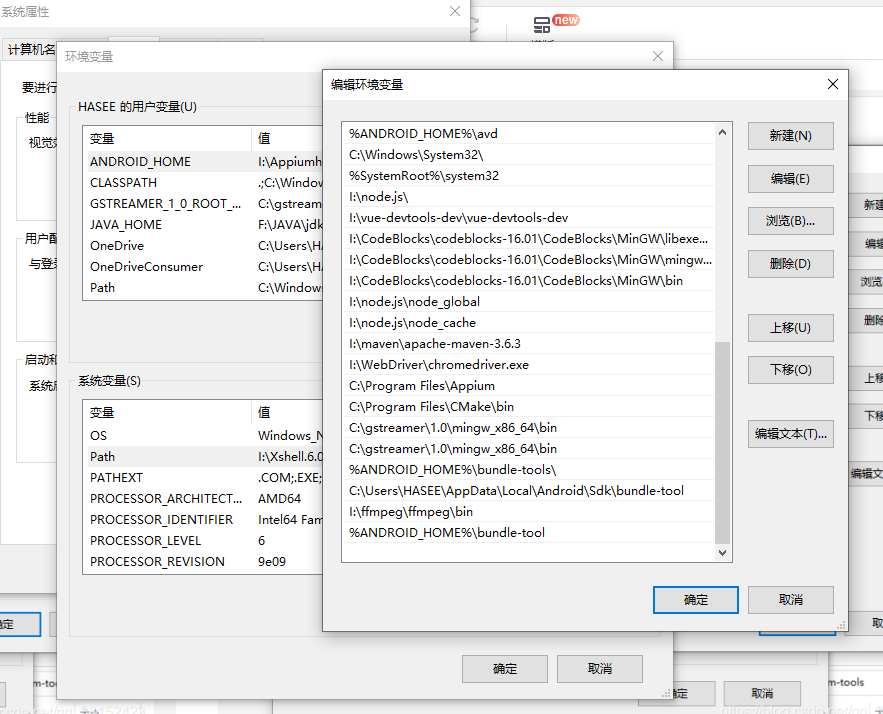Select apache-maven-3.6.3 path entry
This screenshot has width=883, height=714.
pyautogui.click(x=528, y=343)
